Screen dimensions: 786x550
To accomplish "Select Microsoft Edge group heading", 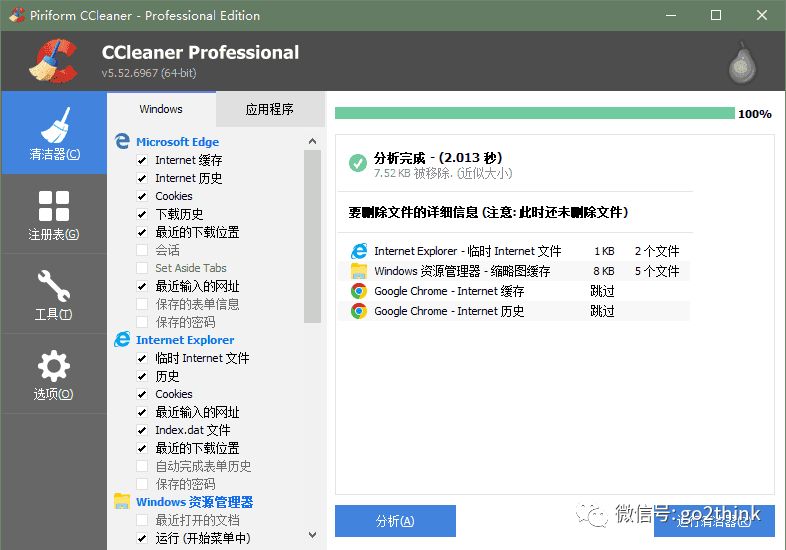I will (x=177, y=142).
